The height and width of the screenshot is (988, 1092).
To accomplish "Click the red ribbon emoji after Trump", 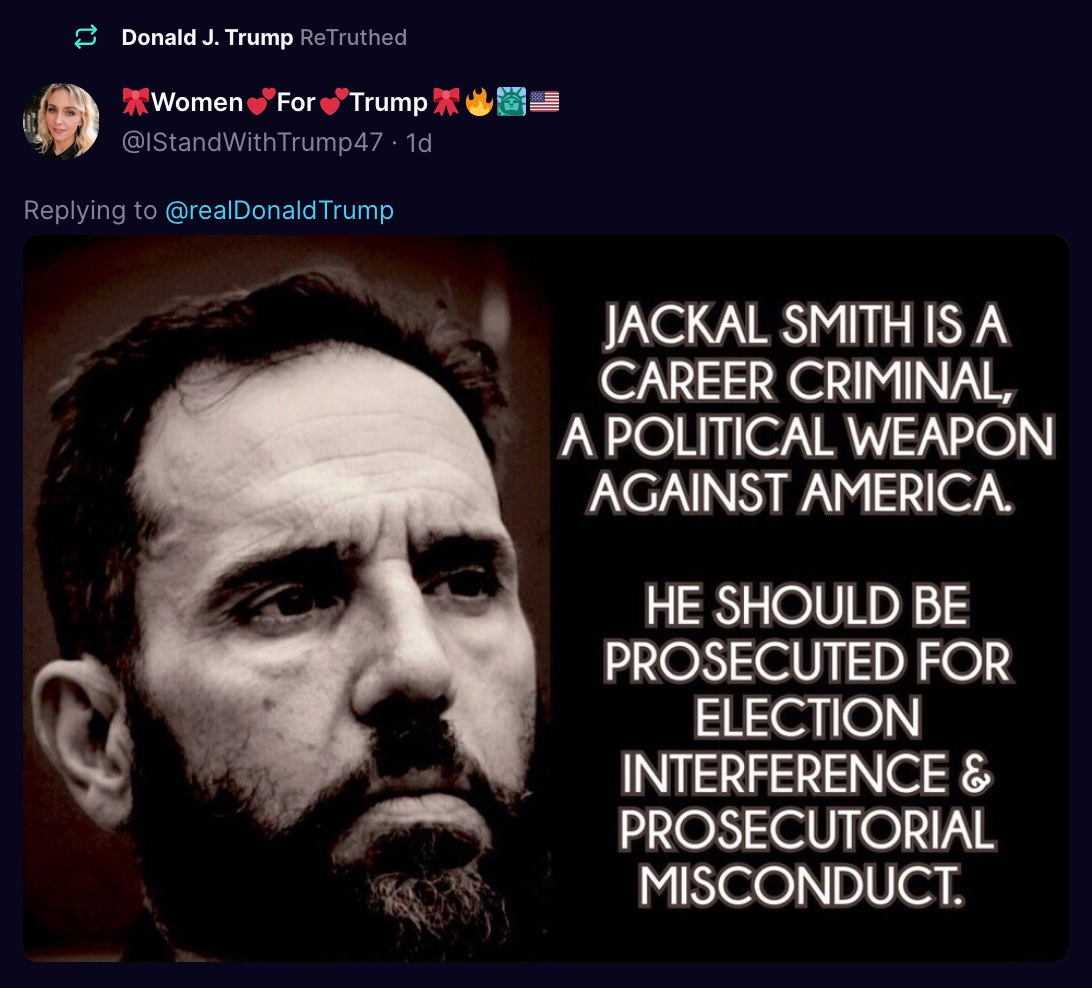I will pyautogui.click(x=446, y=102).
